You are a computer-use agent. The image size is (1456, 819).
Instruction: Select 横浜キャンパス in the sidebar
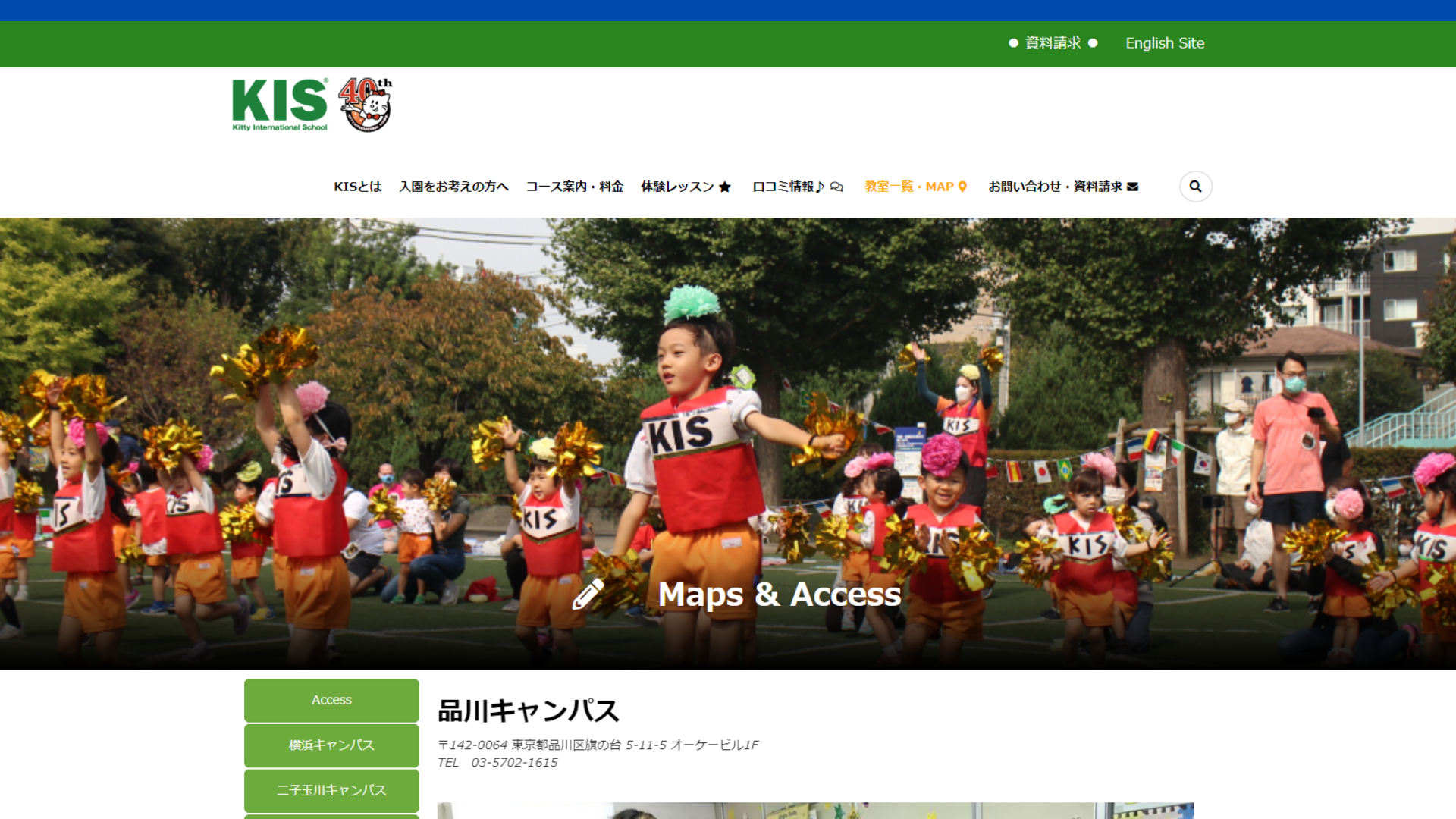[331, 745]
